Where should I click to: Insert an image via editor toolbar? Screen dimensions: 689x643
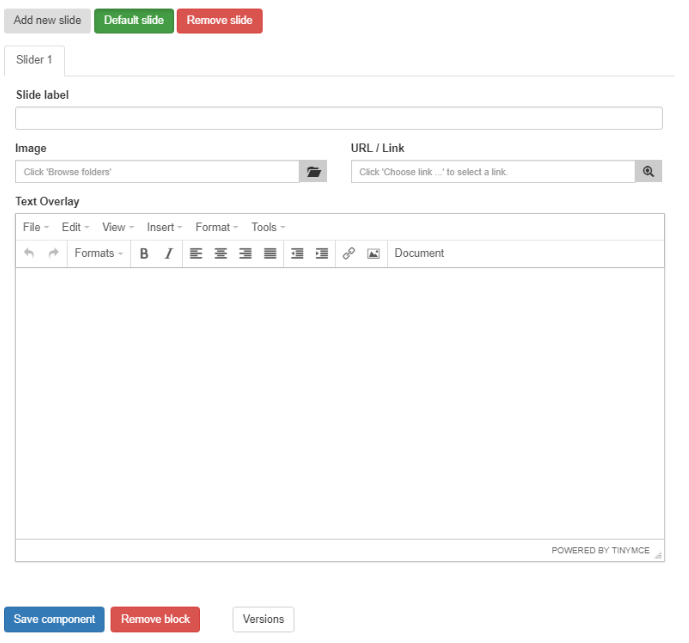coord(373,254)
